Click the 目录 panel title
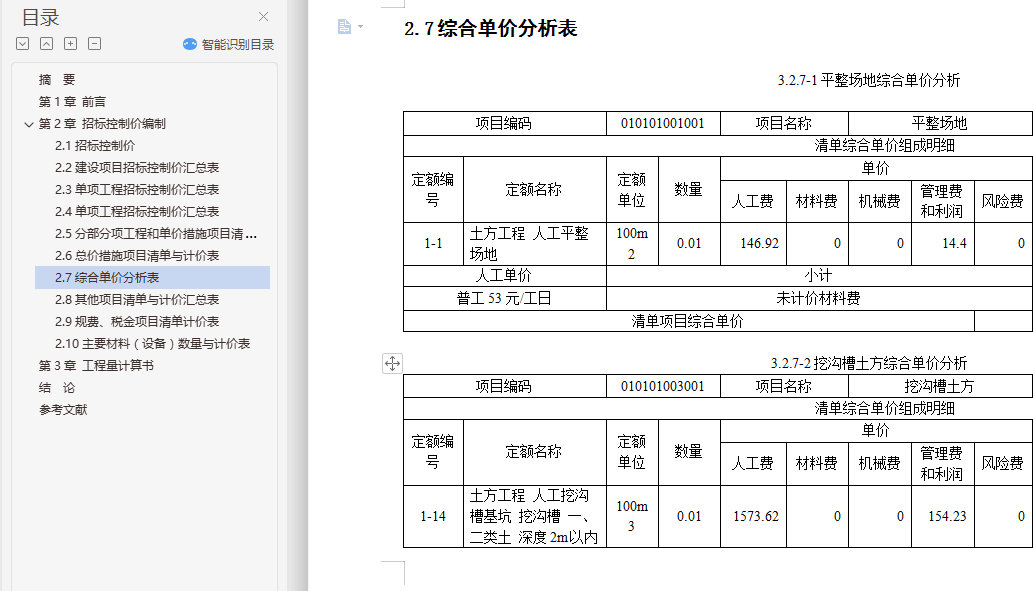 coord(40,18)
